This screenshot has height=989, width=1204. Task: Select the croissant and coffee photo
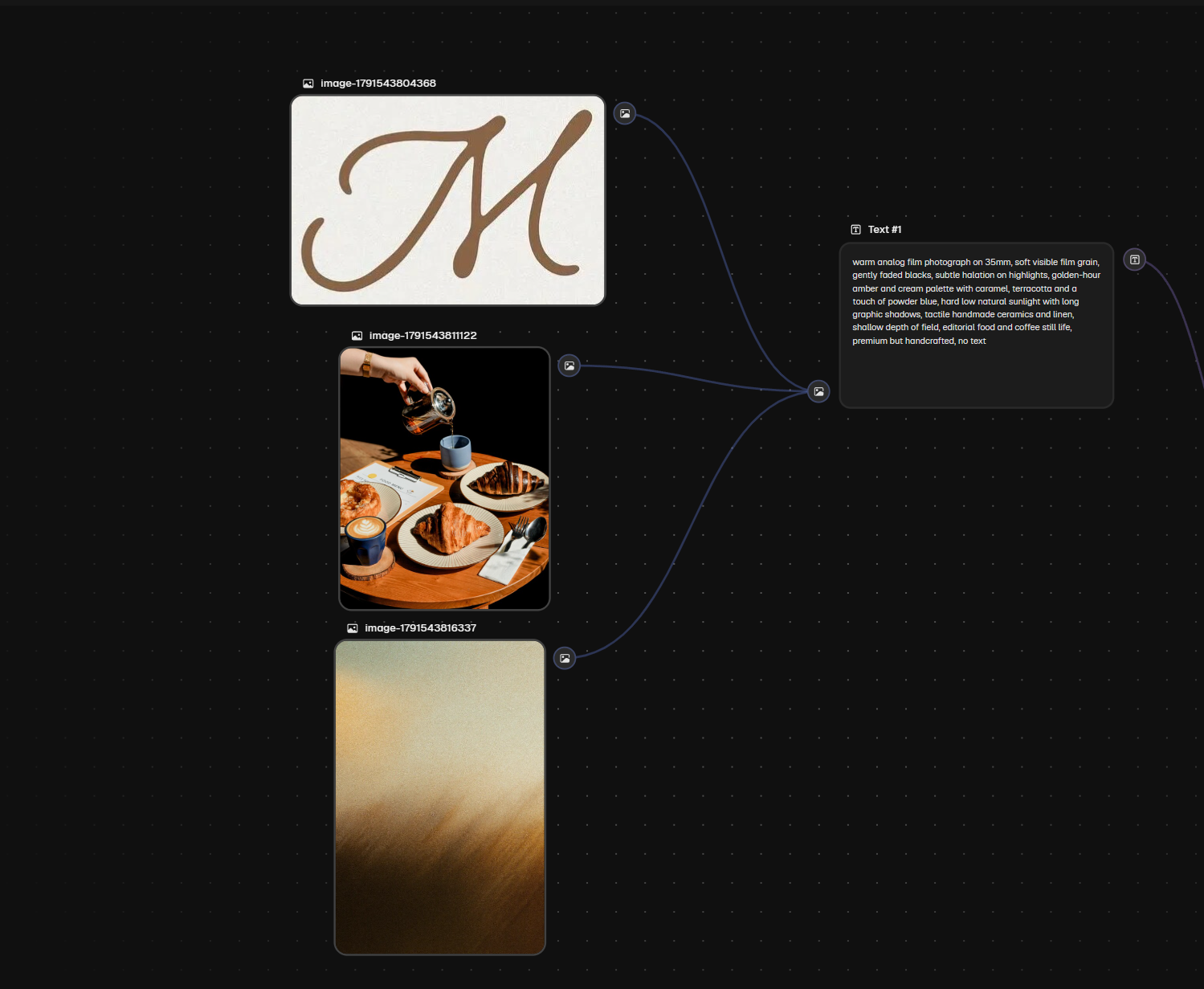[x=444, y=478]
